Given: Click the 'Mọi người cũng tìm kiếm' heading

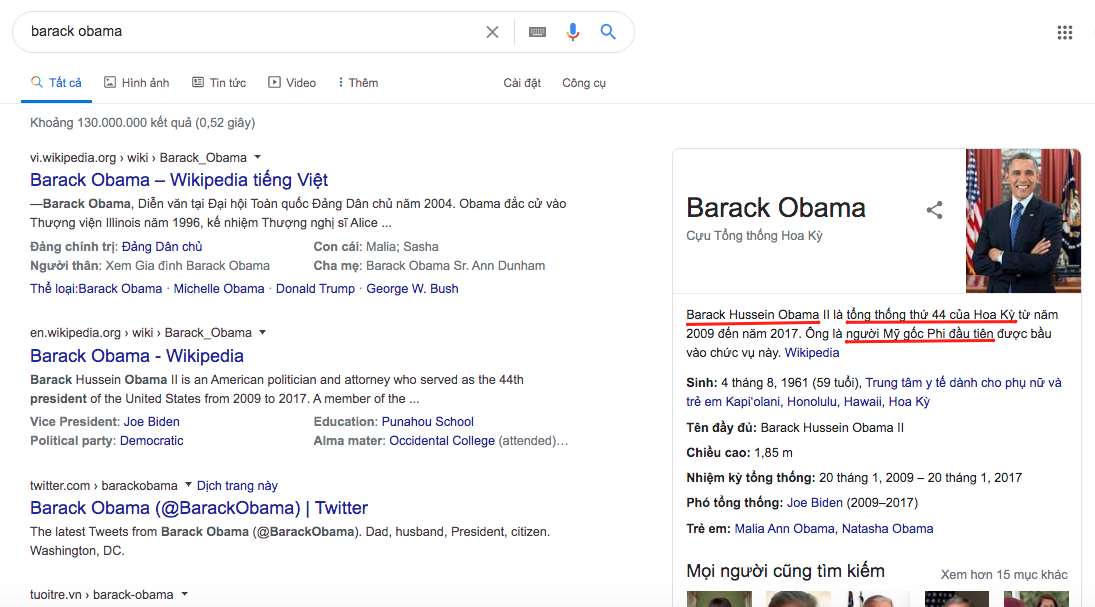Looking at the screenshot, I should coord(785,571).
